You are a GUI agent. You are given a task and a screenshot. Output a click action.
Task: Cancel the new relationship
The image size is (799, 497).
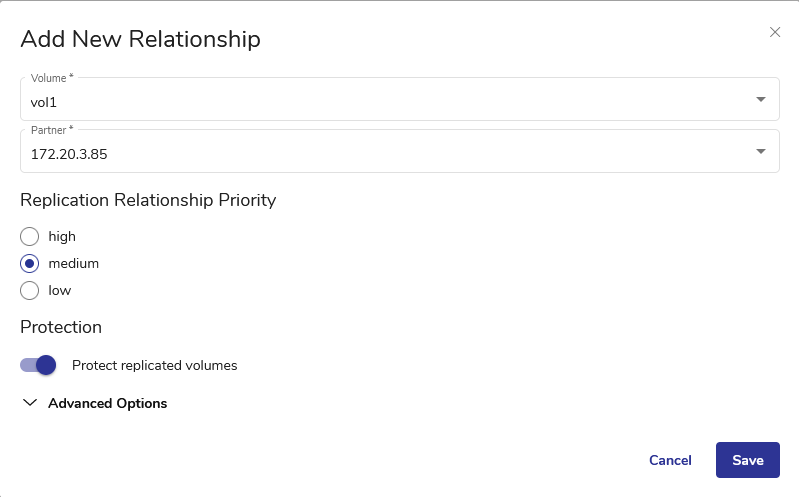pyautogui.click(x=670, y=460)
